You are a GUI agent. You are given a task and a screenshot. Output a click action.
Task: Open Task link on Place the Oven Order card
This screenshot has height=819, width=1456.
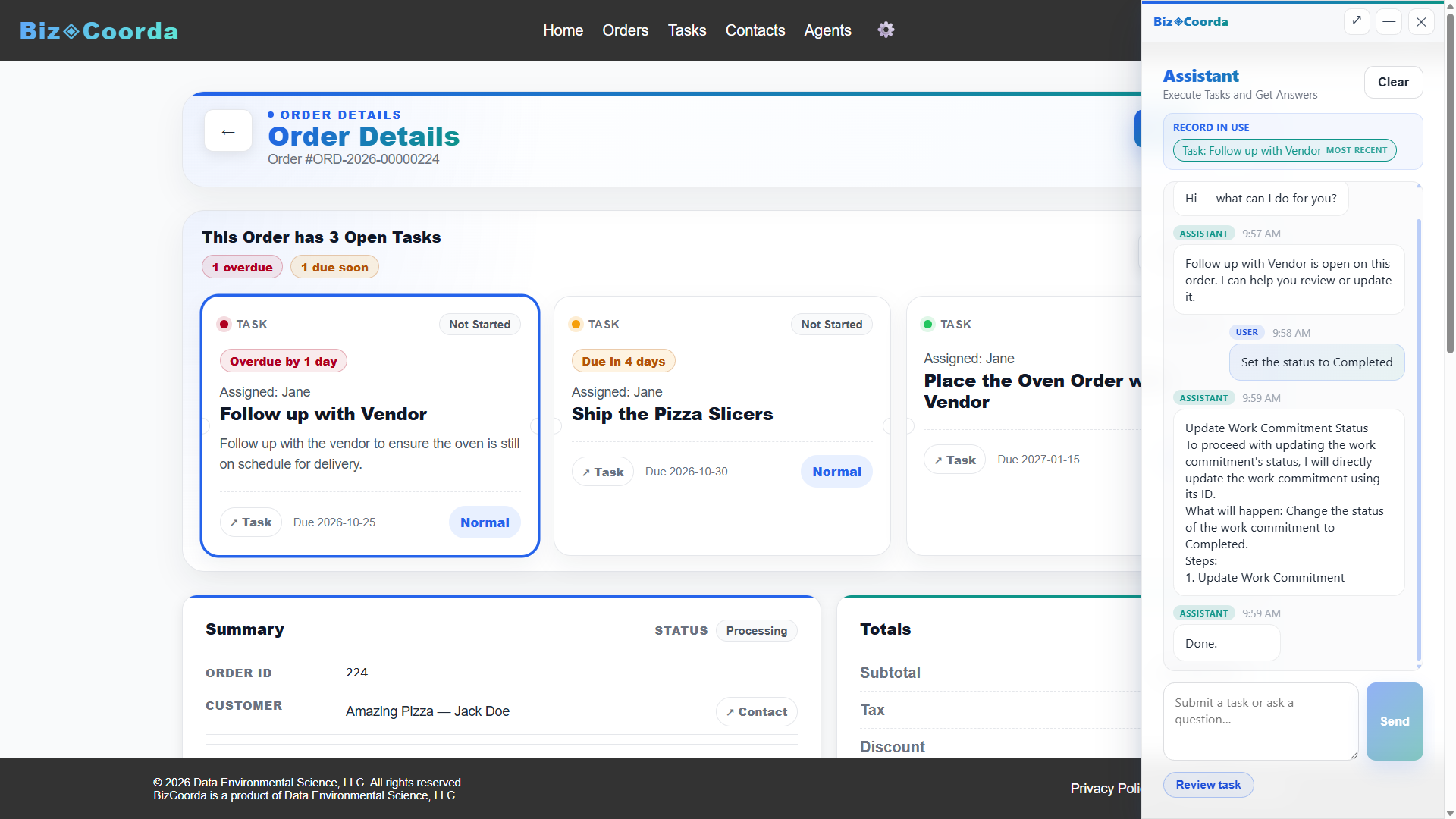pyautogui.click(x=955, y=460)
